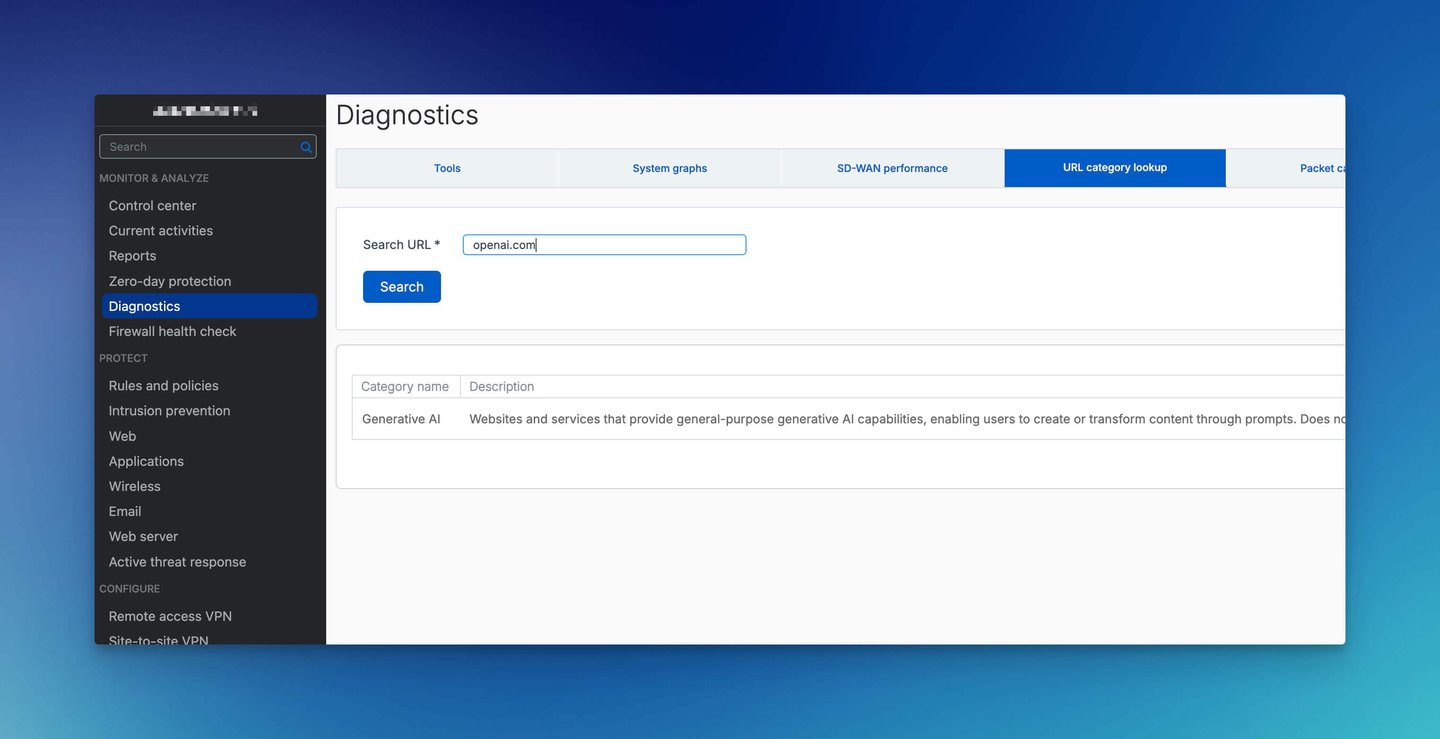The width and height of the screenshot is (1440, 739).
Task: Open Wireless settings
Action: coord(135,486)
